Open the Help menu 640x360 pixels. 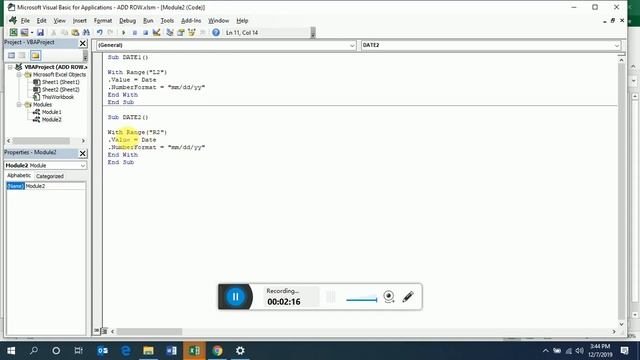(x=242, y=20)
